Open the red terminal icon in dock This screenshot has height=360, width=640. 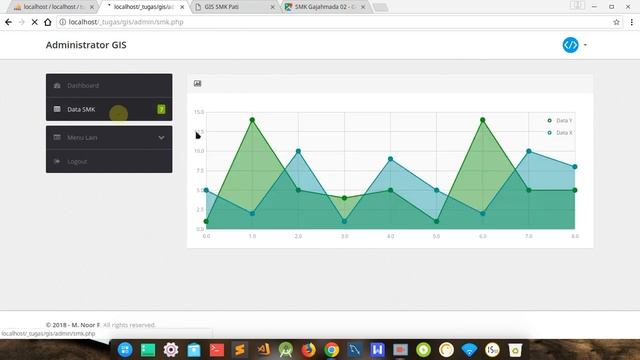[x=217, y=350]
